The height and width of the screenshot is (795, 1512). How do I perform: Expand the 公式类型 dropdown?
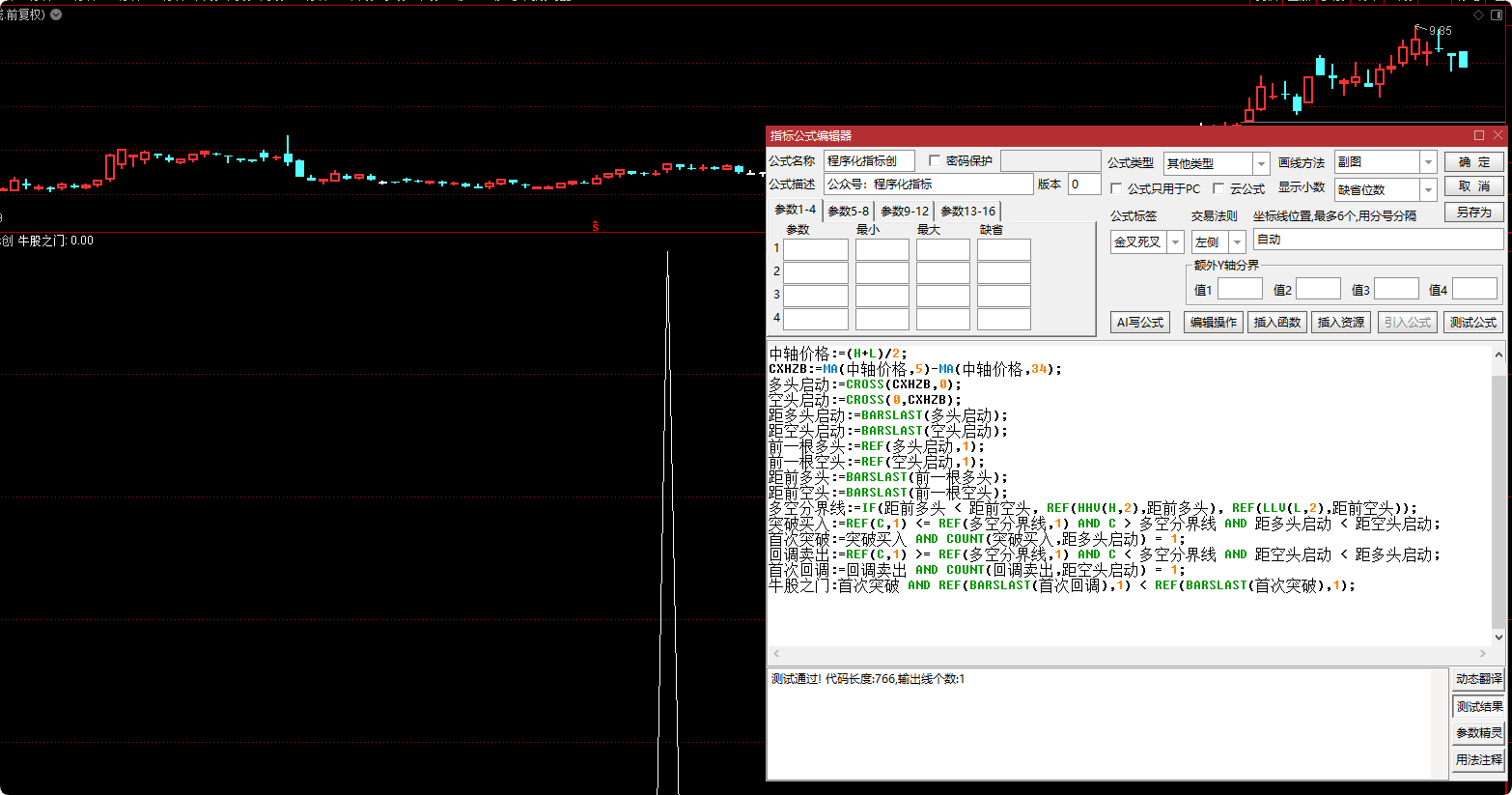pos(1261,163)
